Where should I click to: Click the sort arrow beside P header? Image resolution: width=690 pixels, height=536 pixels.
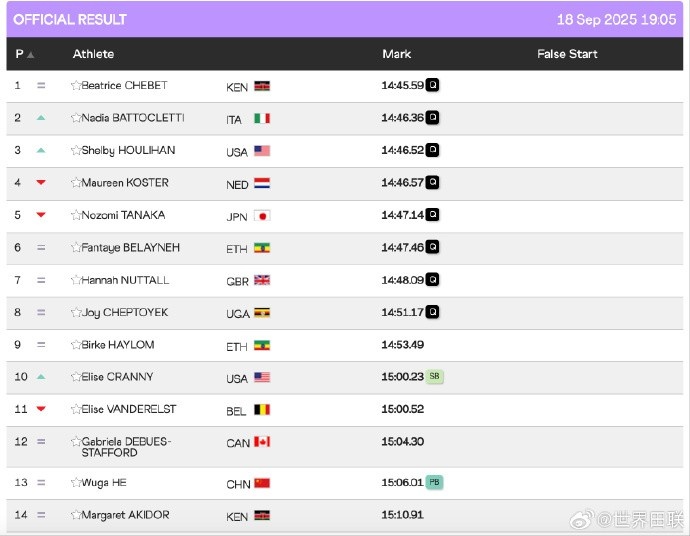pyautogui.click(x=31, y=55)
